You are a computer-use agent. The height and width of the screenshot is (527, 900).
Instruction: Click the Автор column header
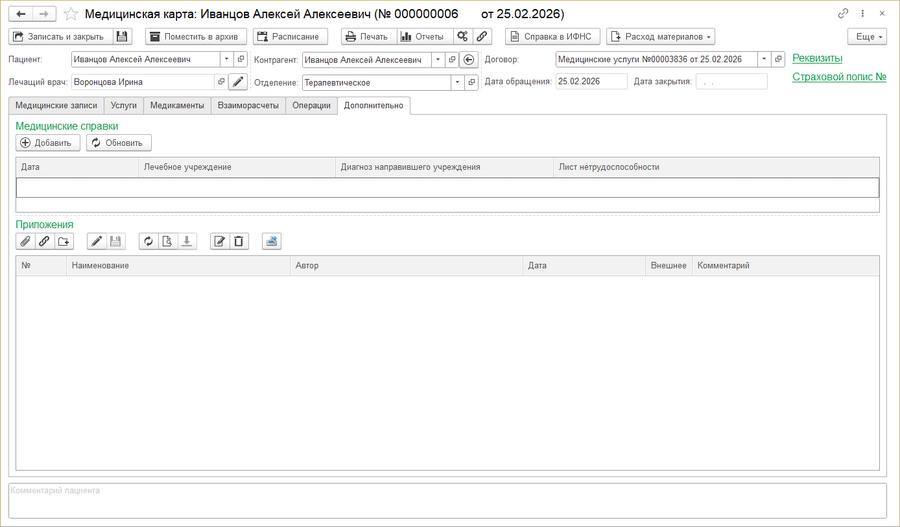pos(406,265)
